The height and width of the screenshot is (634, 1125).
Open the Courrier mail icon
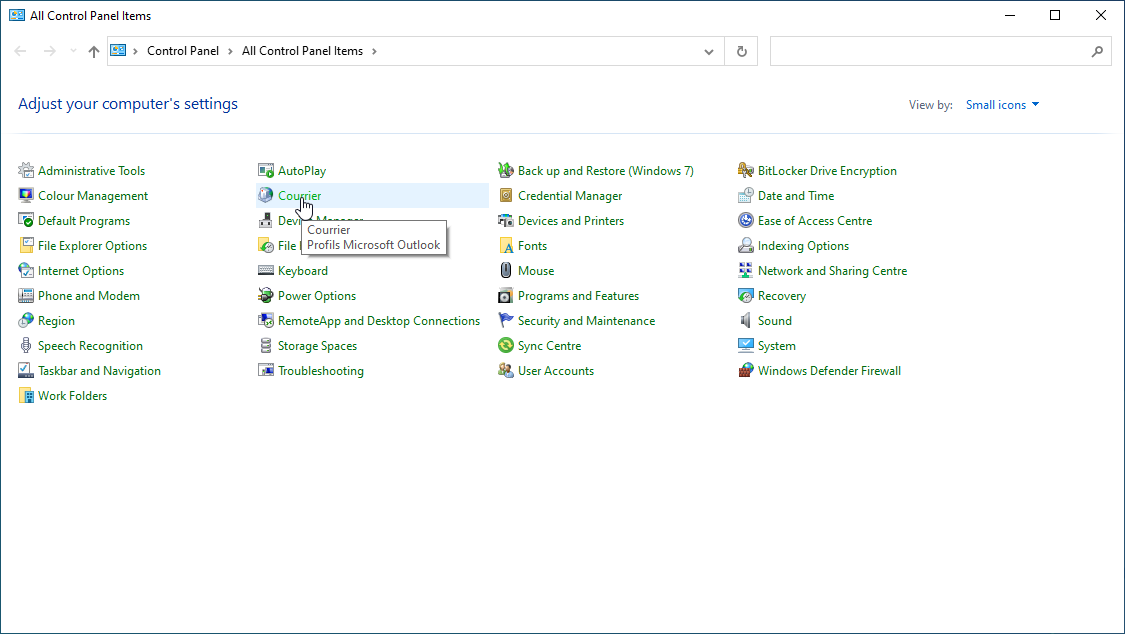[266, 196]
